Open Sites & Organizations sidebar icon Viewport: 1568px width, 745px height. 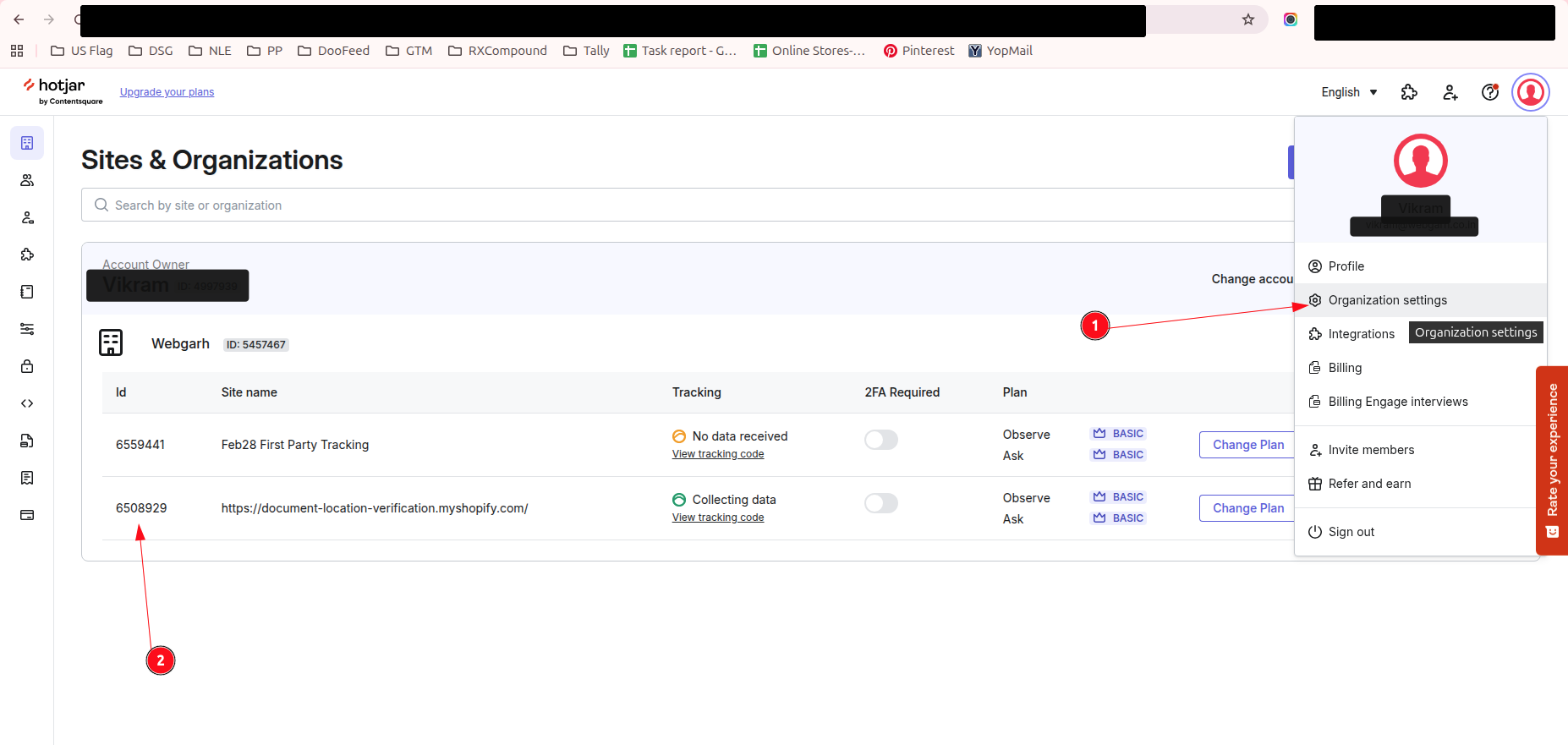click(27, 143)
